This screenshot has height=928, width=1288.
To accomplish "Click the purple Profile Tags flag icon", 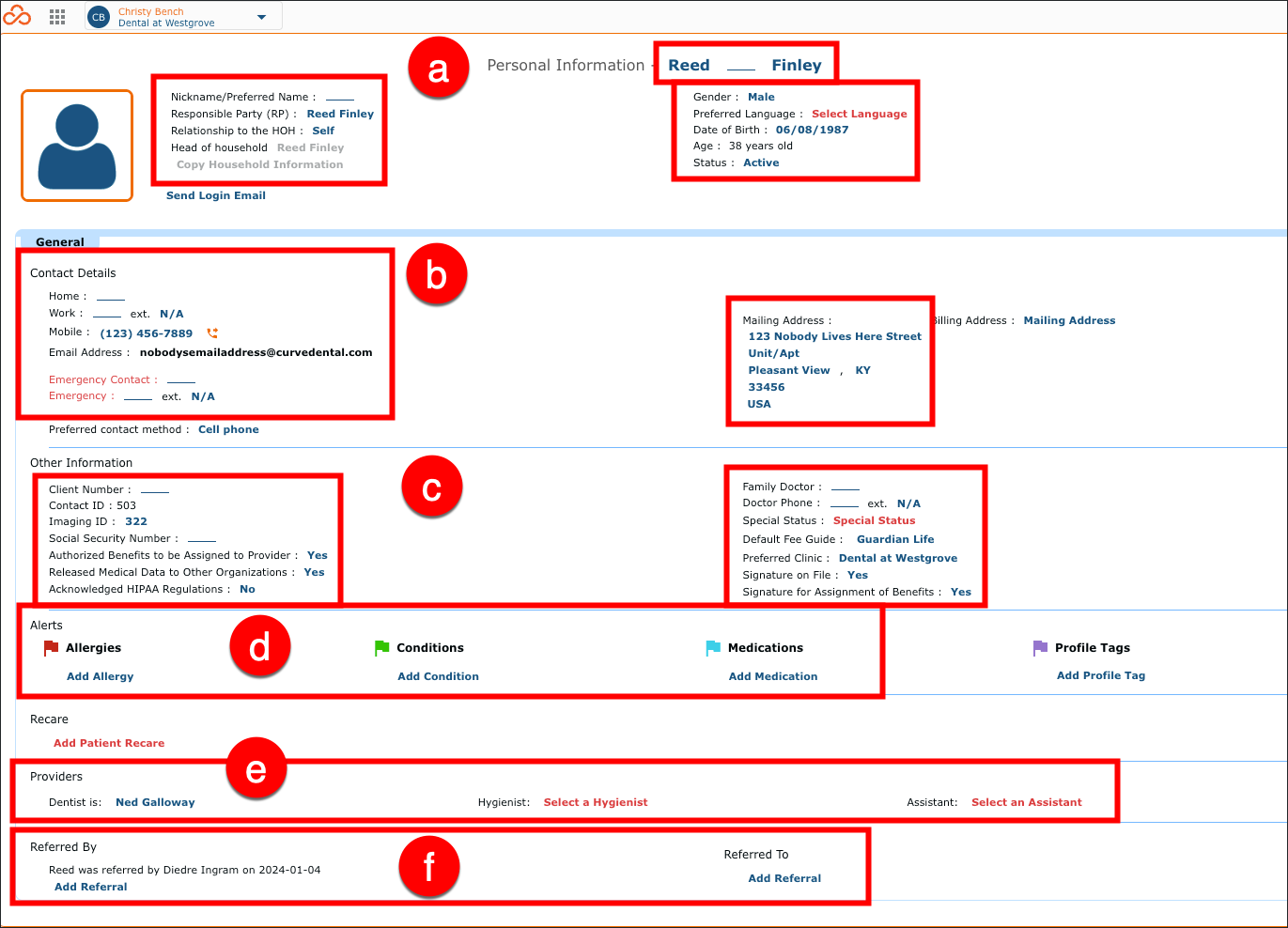I will (1040, 648).
